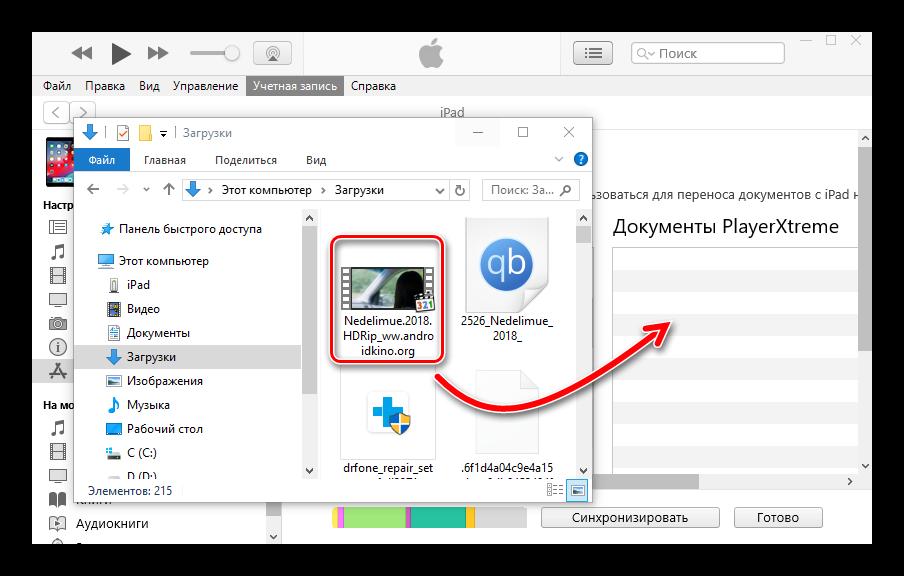Switch Explorer to large icons view
The height and width of the screenshot is (576, 904).
[578, 490]
